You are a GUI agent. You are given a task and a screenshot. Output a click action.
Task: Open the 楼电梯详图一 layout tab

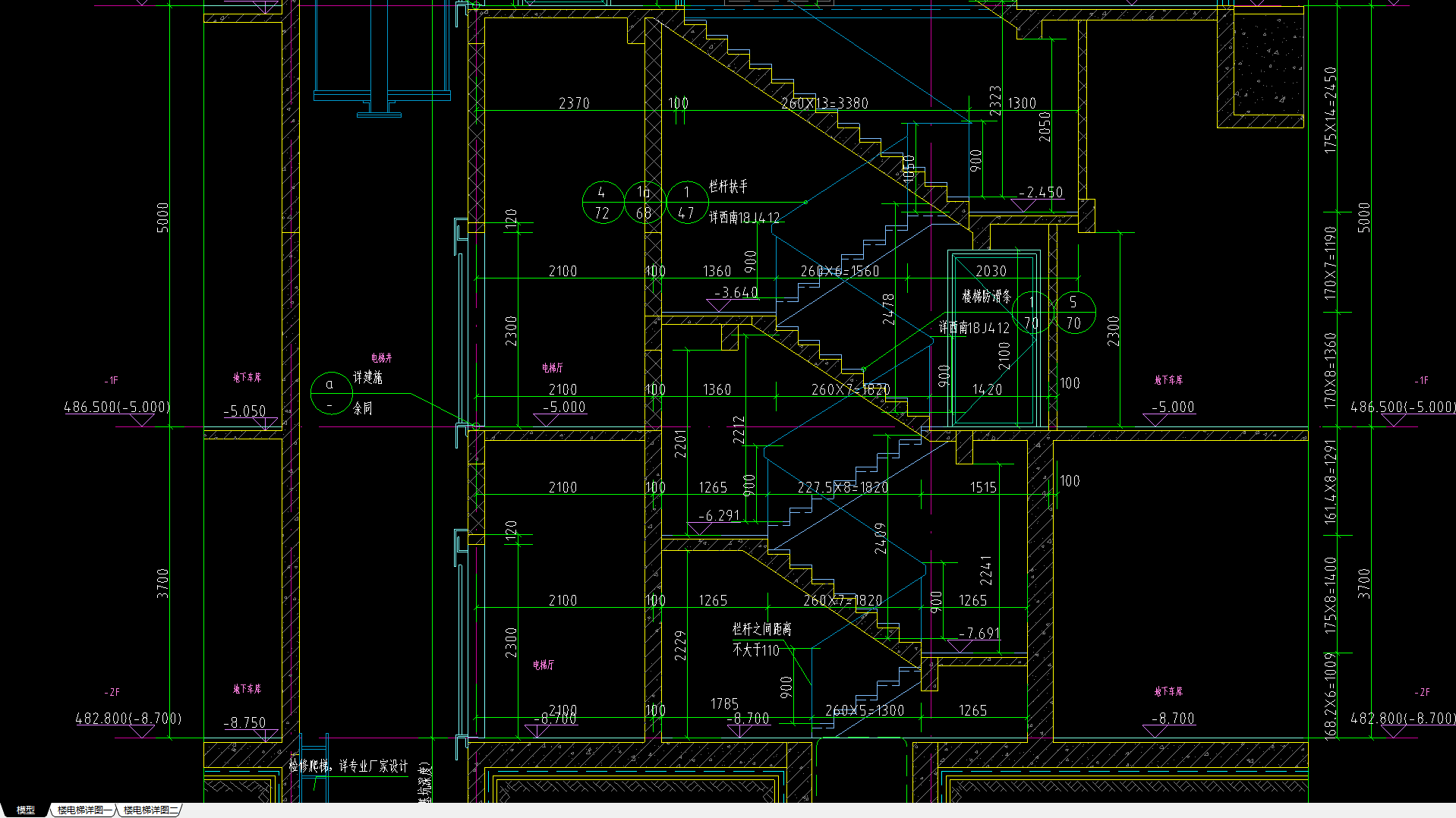point(84,810)
